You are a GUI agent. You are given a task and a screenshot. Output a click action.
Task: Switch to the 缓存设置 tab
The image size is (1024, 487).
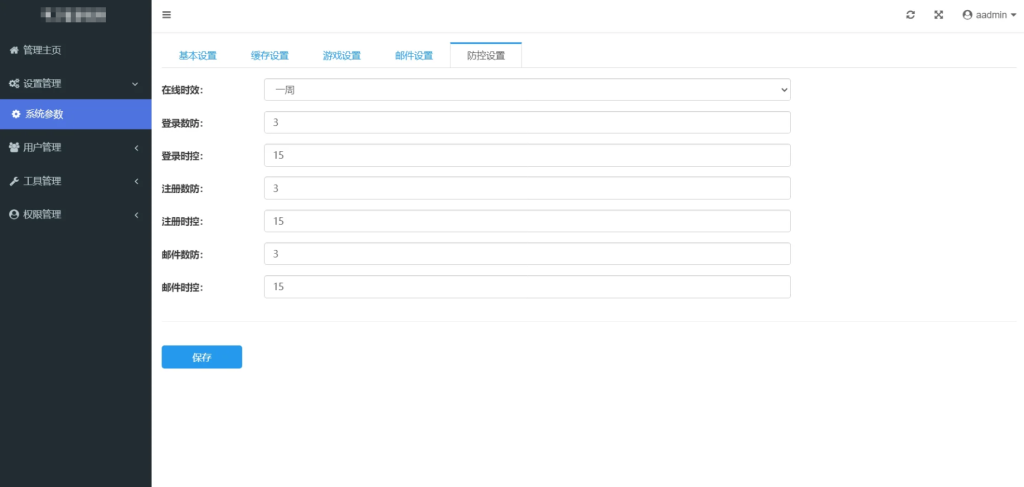coord(269,56)
